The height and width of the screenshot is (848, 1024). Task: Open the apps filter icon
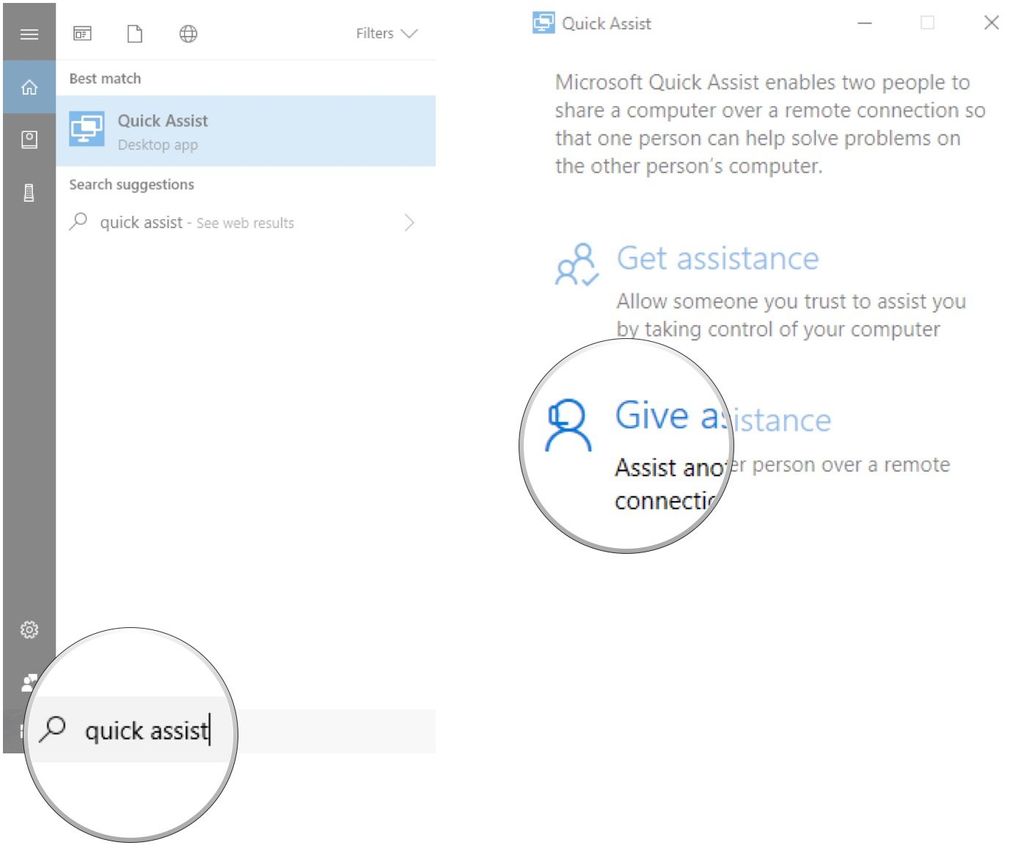coord(82,33)
